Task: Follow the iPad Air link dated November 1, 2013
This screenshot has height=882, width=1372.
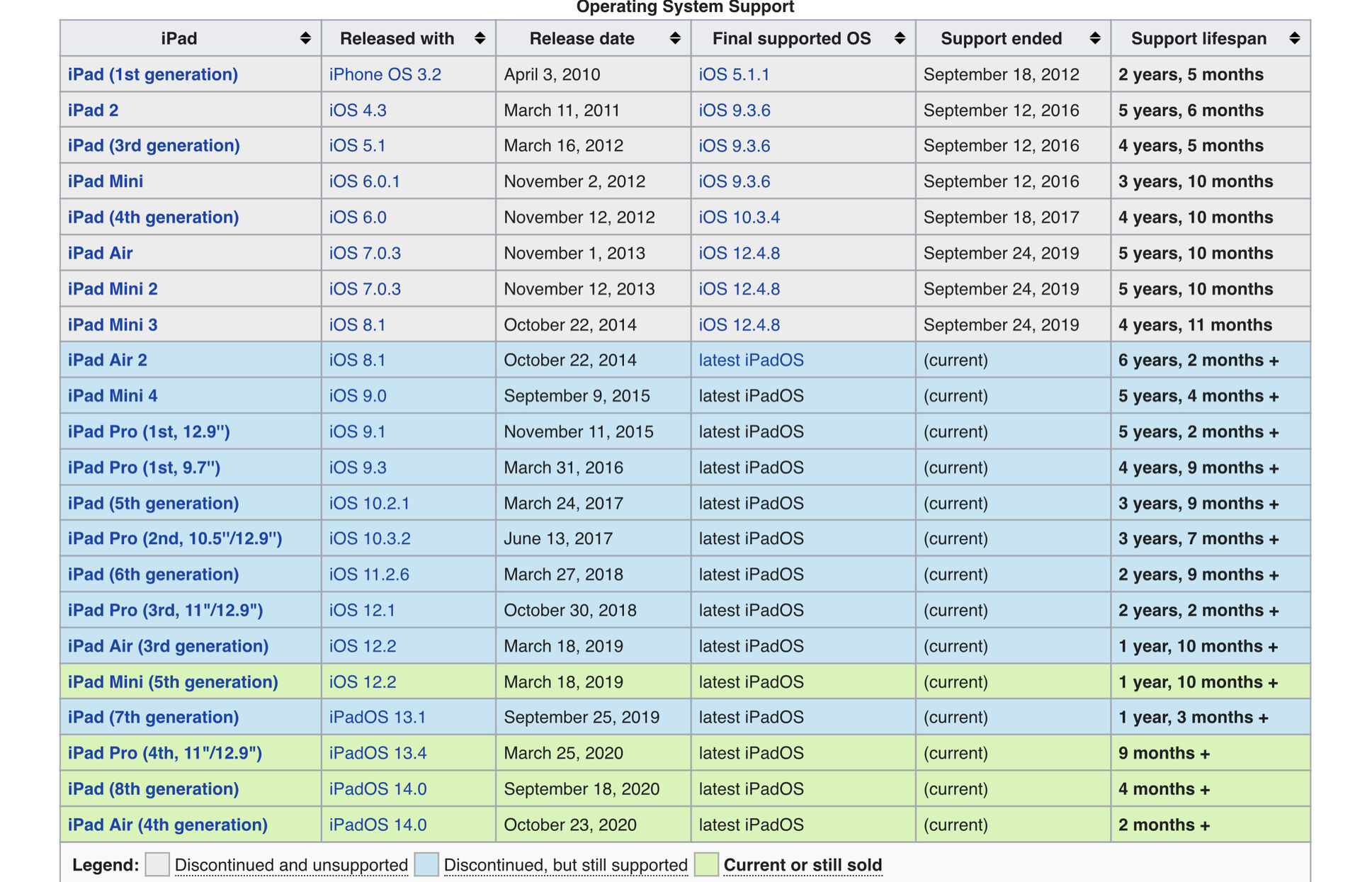Action: click(x=101, y=253)
